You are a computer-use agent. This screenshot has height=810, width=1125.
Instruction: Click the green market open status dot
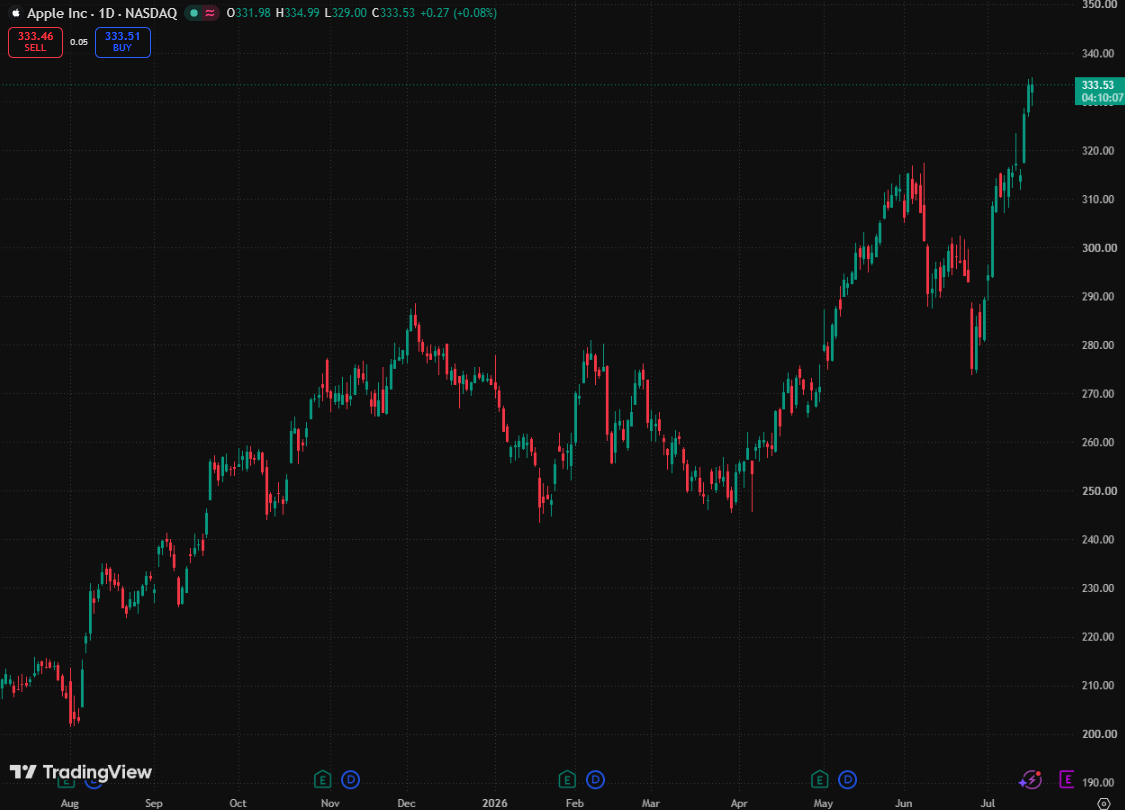point(194,13)
